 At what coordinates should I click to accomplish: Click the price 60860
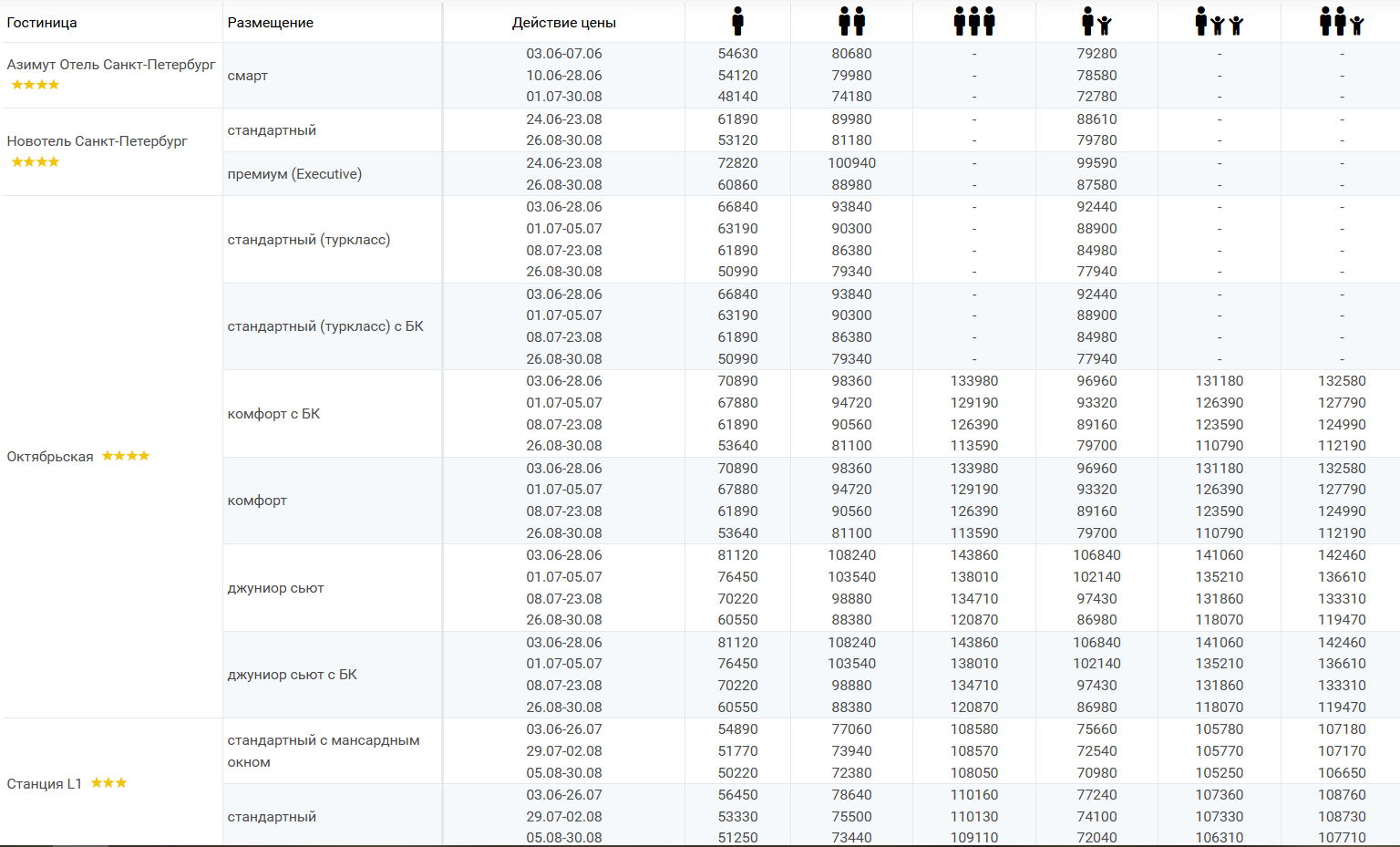737,185
